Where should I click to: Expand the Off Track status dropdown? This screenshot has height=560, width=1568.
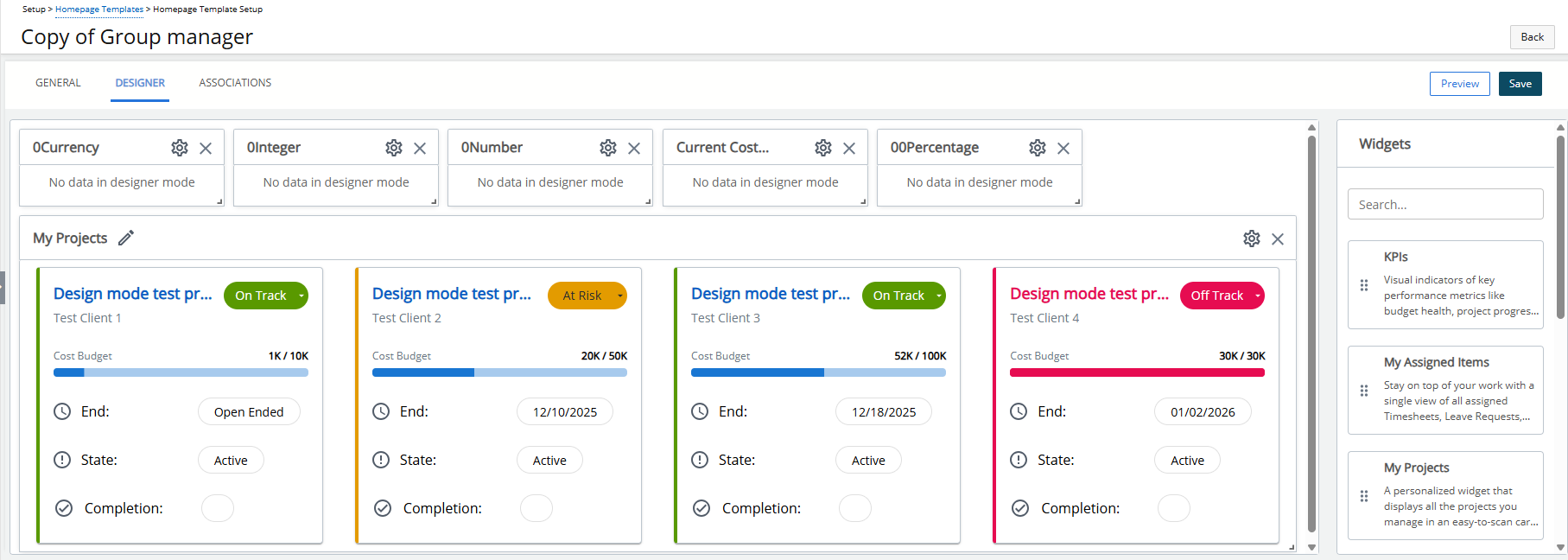point(1257,296)
